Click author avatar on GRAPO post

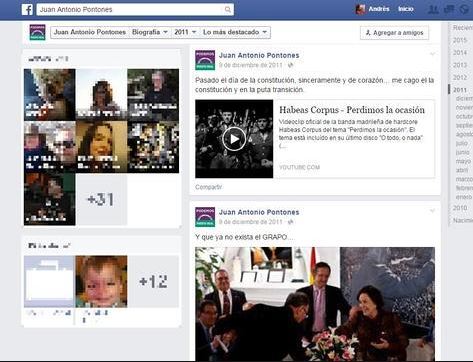point(205,217)
